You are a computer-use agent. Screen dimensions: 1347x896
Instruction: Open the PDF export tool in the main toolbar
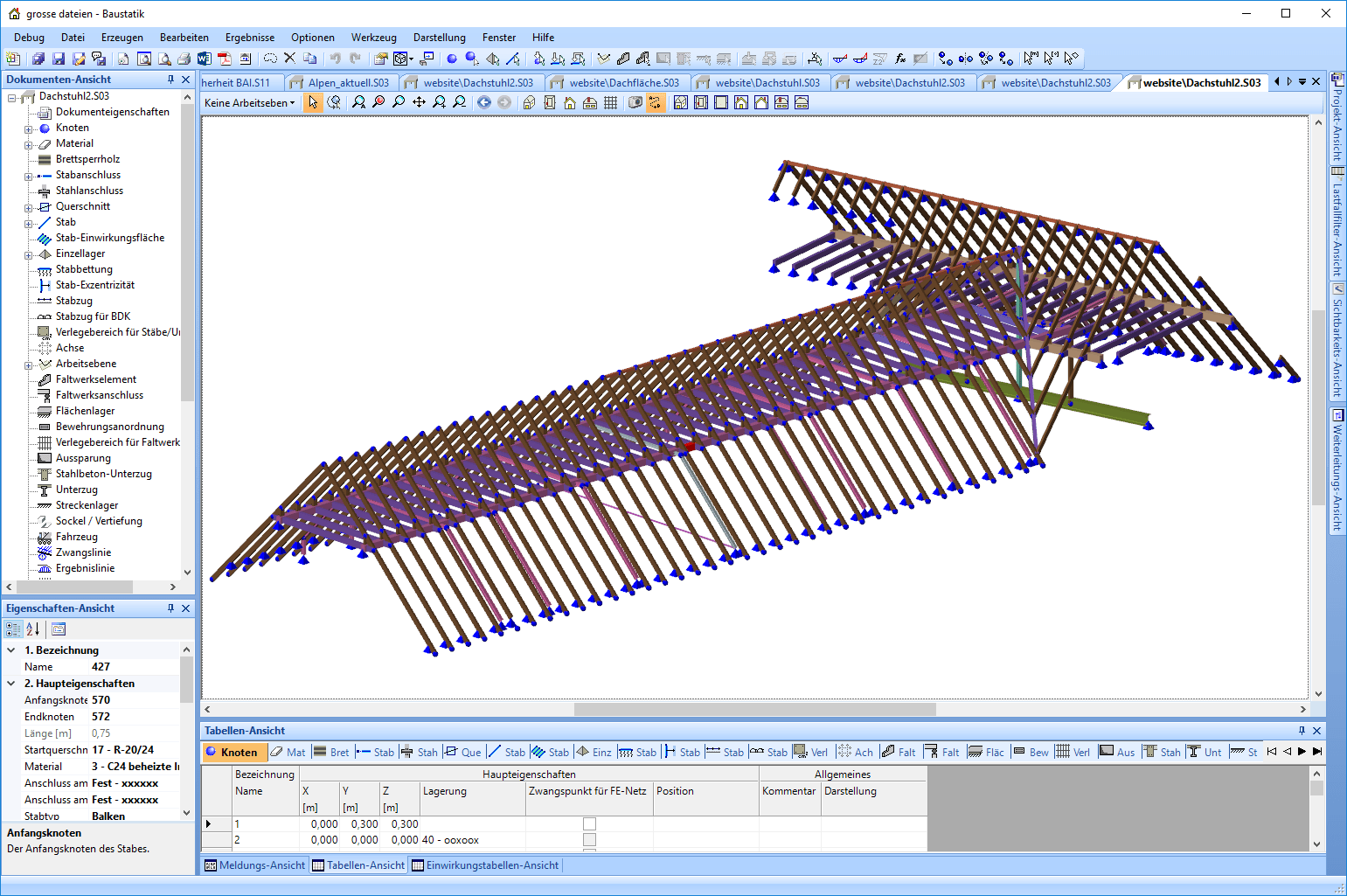pyautogui.click(x=224, y=58)
